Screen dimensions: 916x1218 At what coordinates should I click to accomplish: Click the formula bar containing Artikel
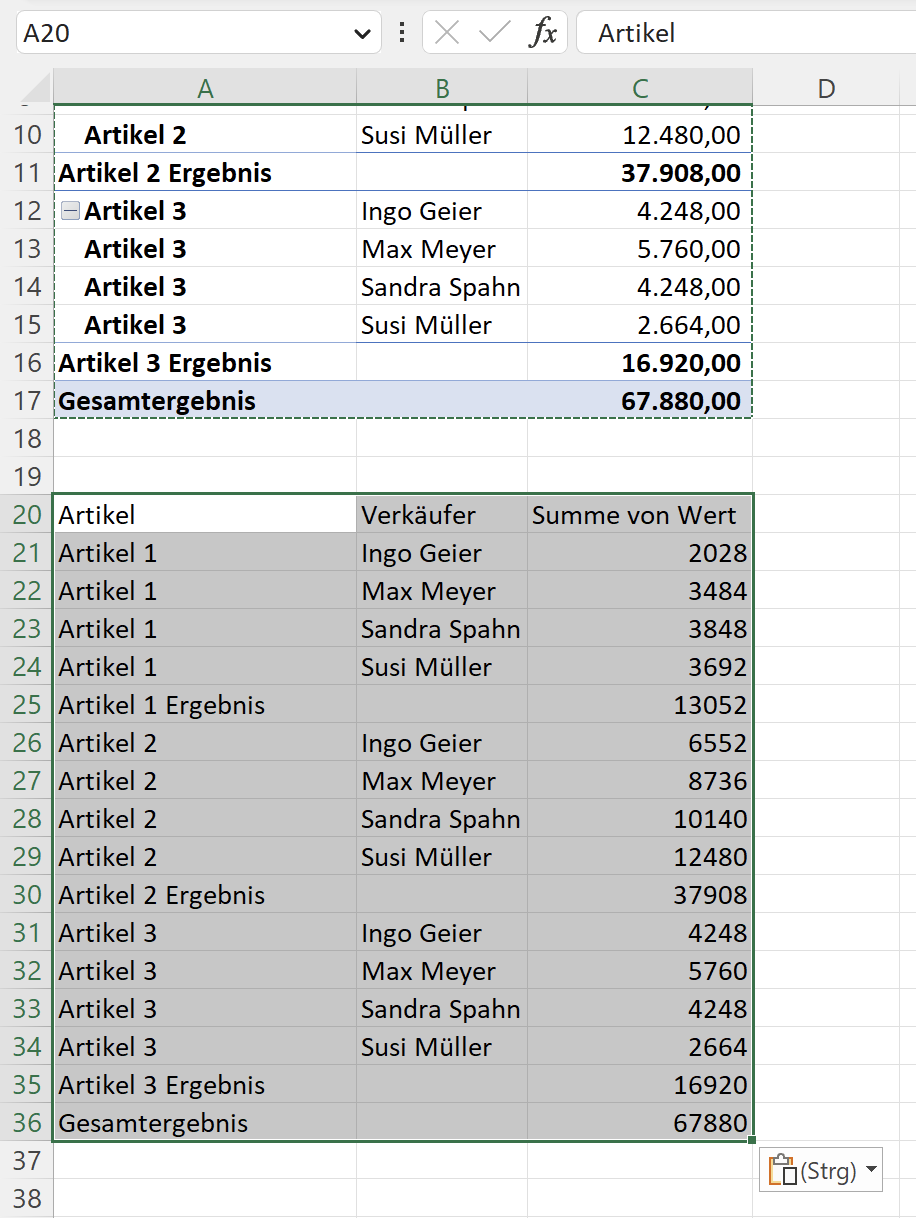pyautogui.click(x=746, y=33)
